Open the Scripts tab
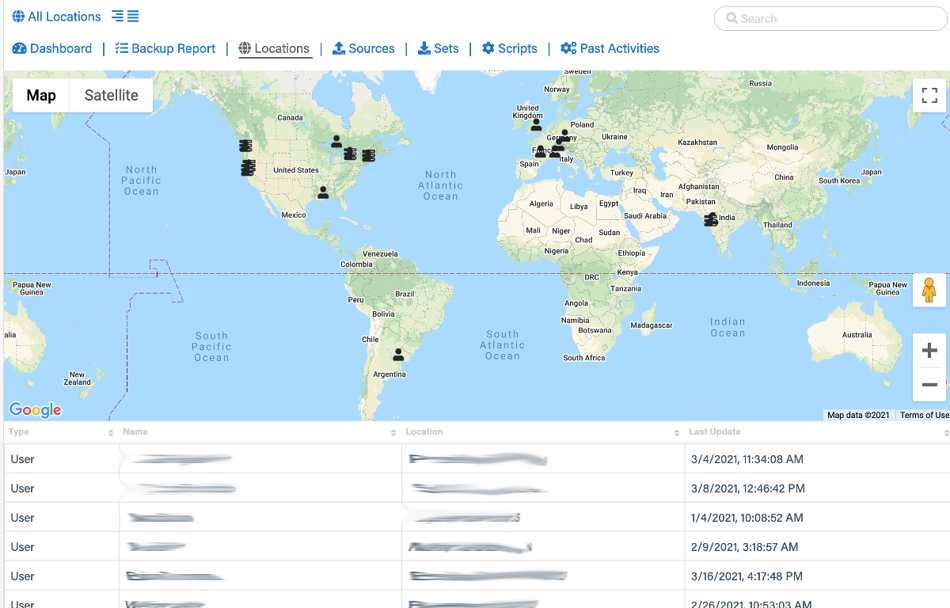Viewport: 950px width, 608px height. pos(510,48)
